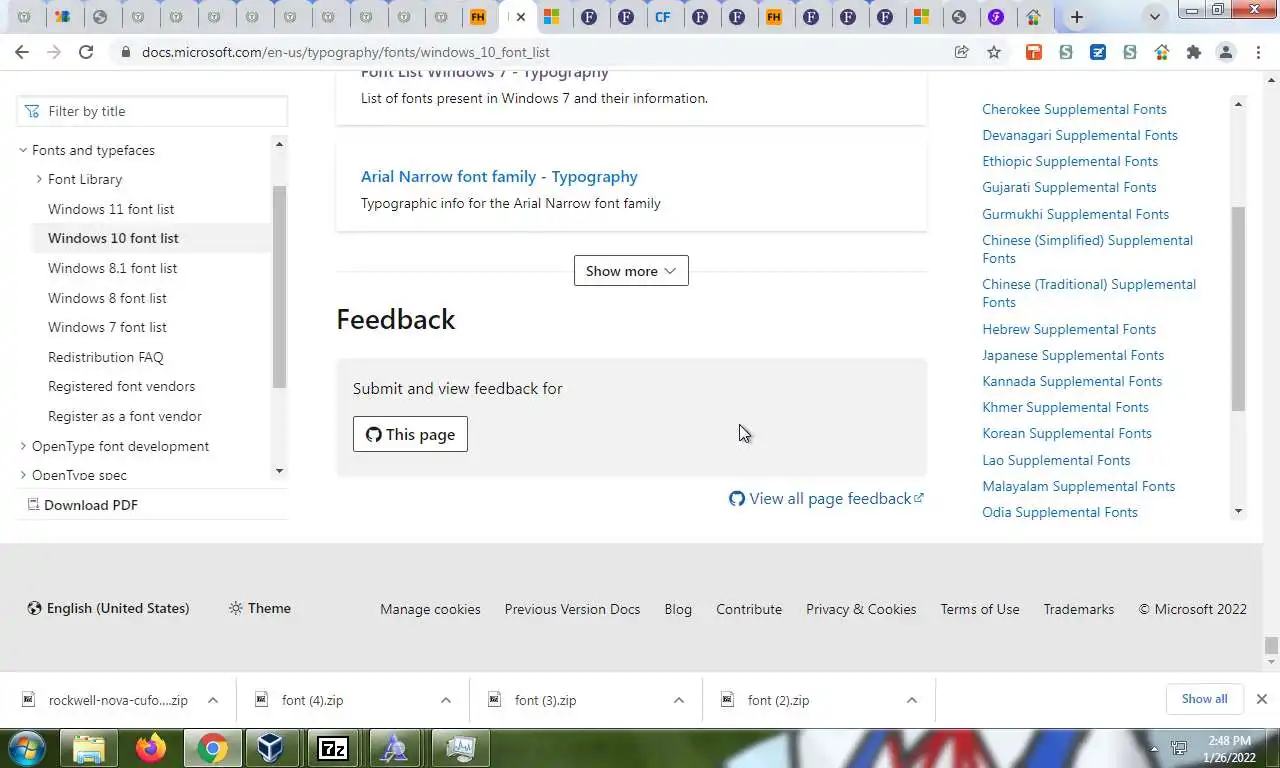Open Privacy & Cookies footer link
The height and width of the screenshot is (768, 1280).
pyautogui.click(x=861, y=609)
